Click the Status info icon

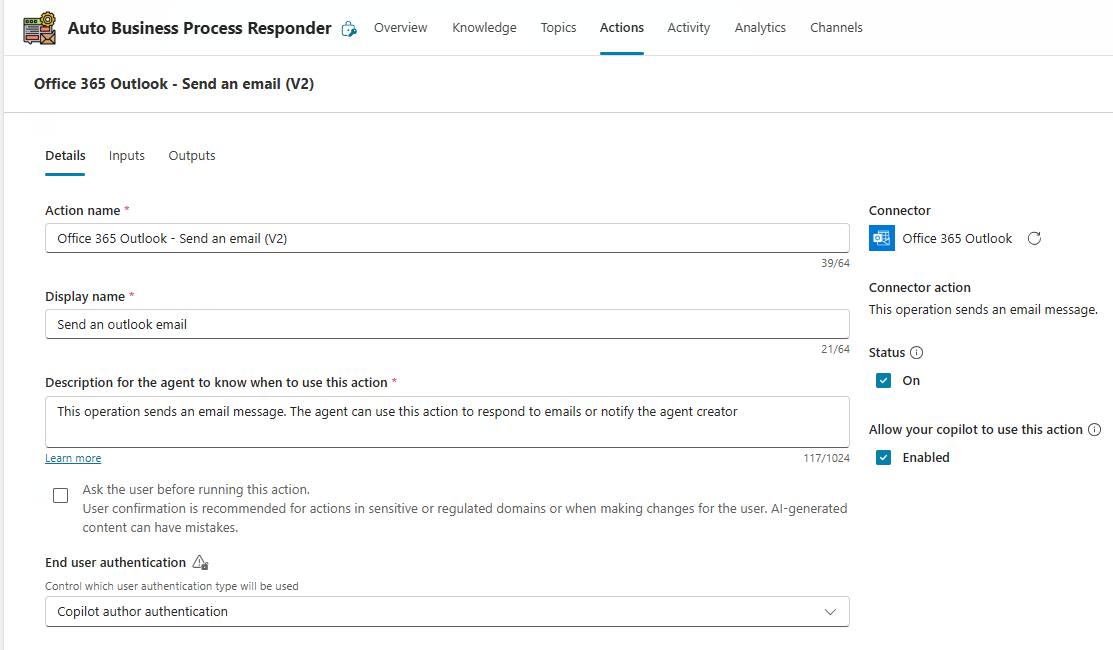[916, 353]
